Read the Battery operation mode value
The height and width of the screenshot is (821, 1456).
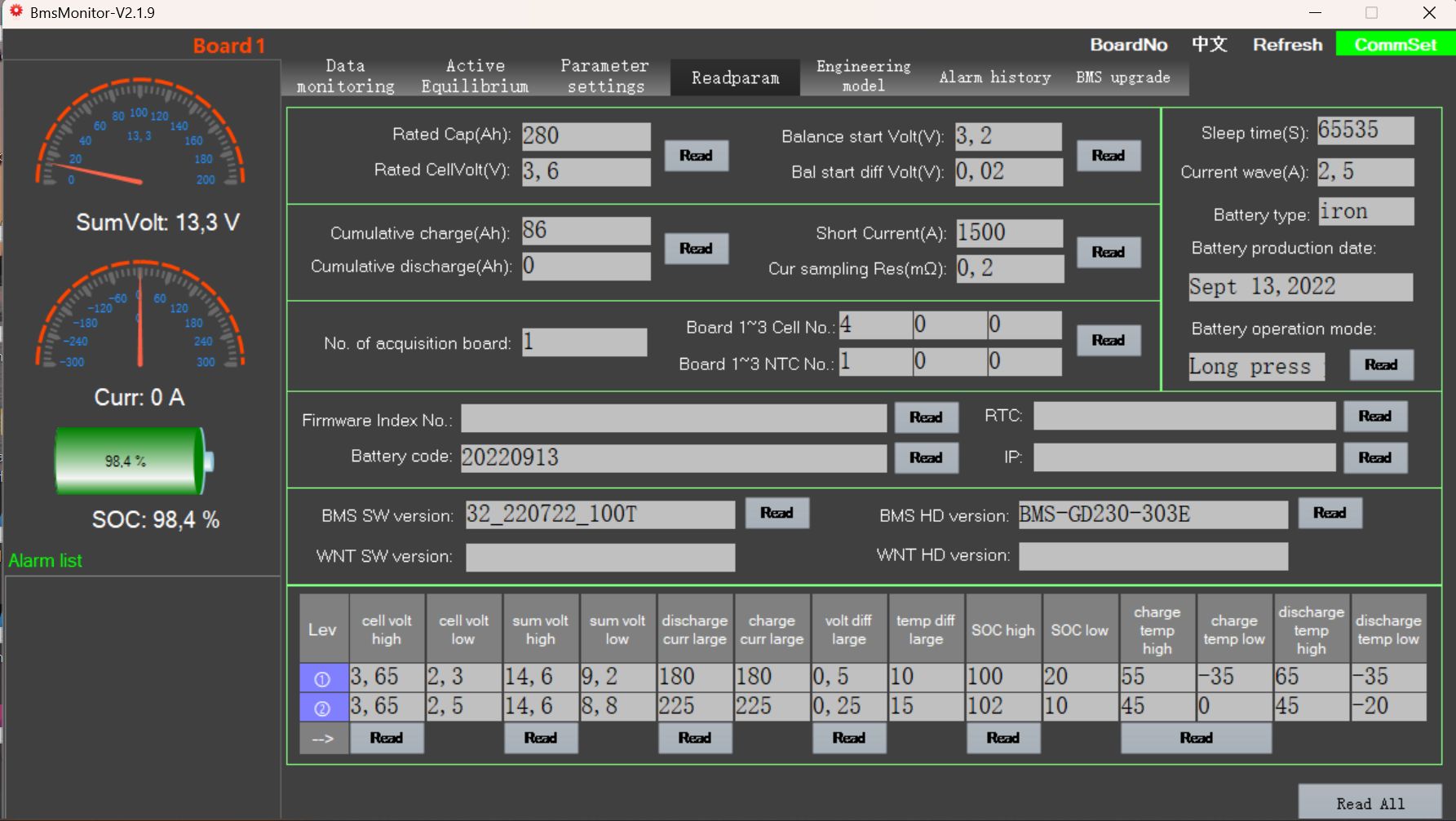click(x=1380, y=365)
